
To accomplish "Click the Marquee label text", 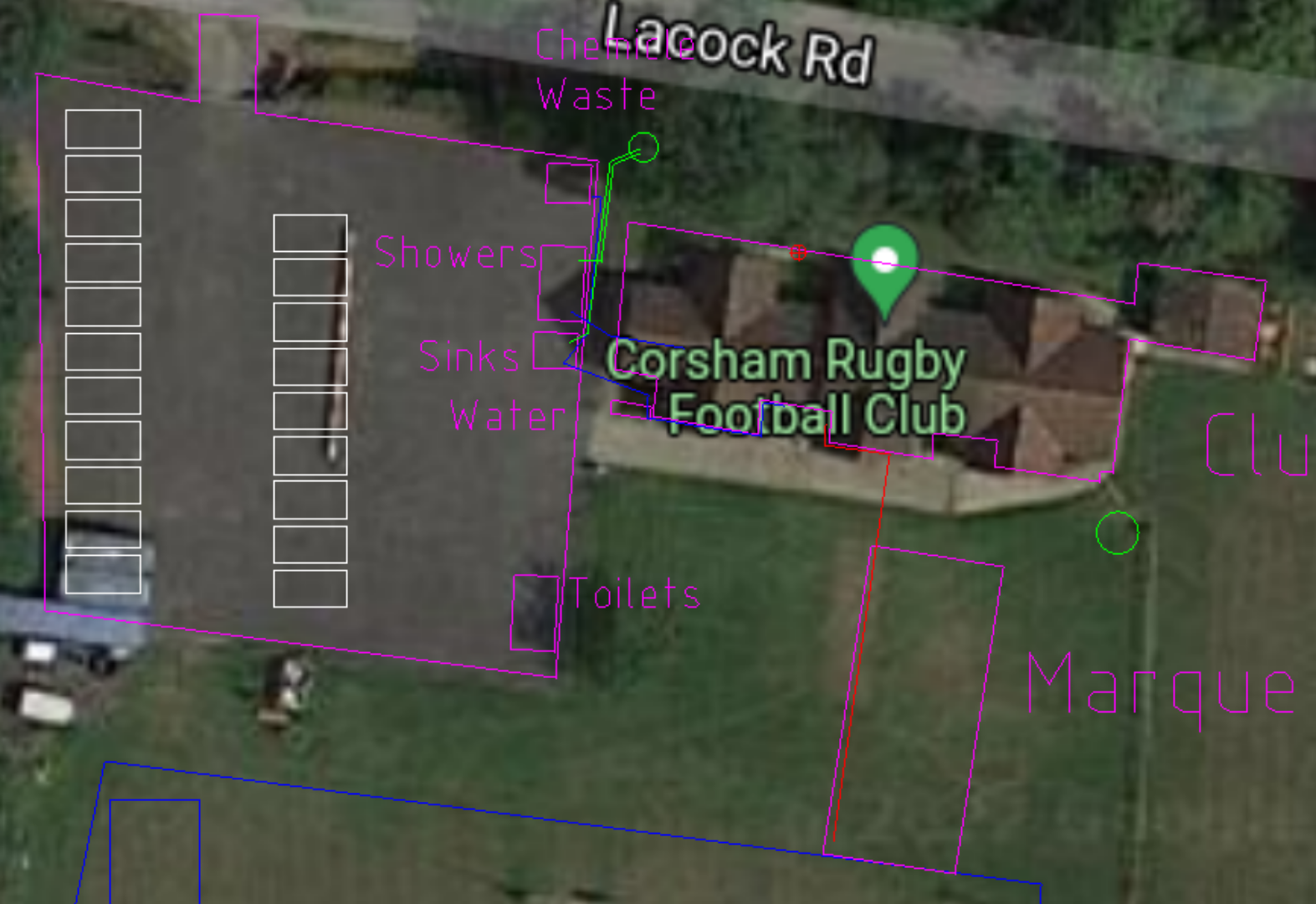I will point(1163,688).
